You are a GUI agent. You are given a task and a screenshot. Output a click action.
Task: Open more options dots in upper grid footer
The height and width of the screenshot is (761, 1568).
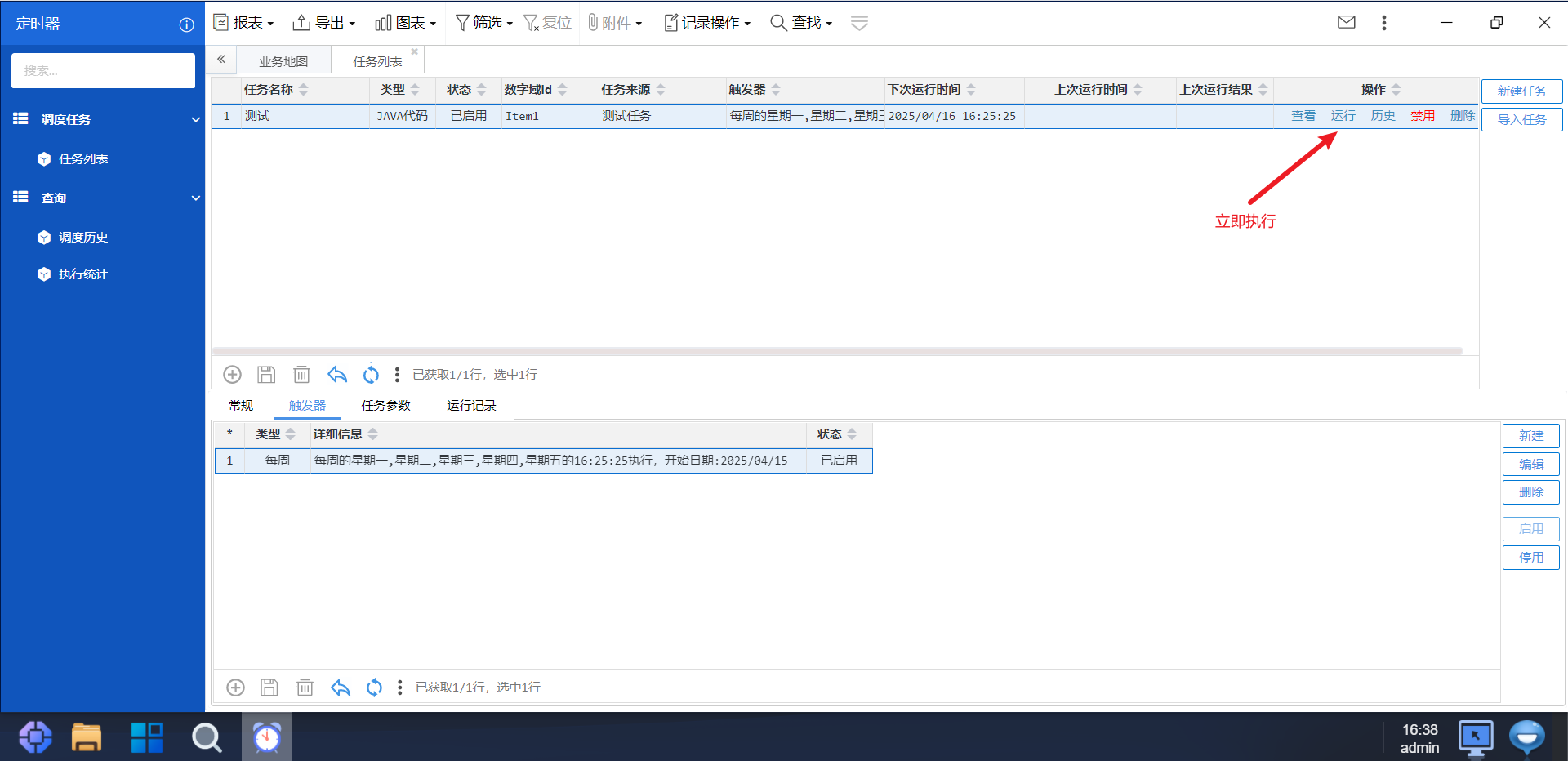coord(397,375)
